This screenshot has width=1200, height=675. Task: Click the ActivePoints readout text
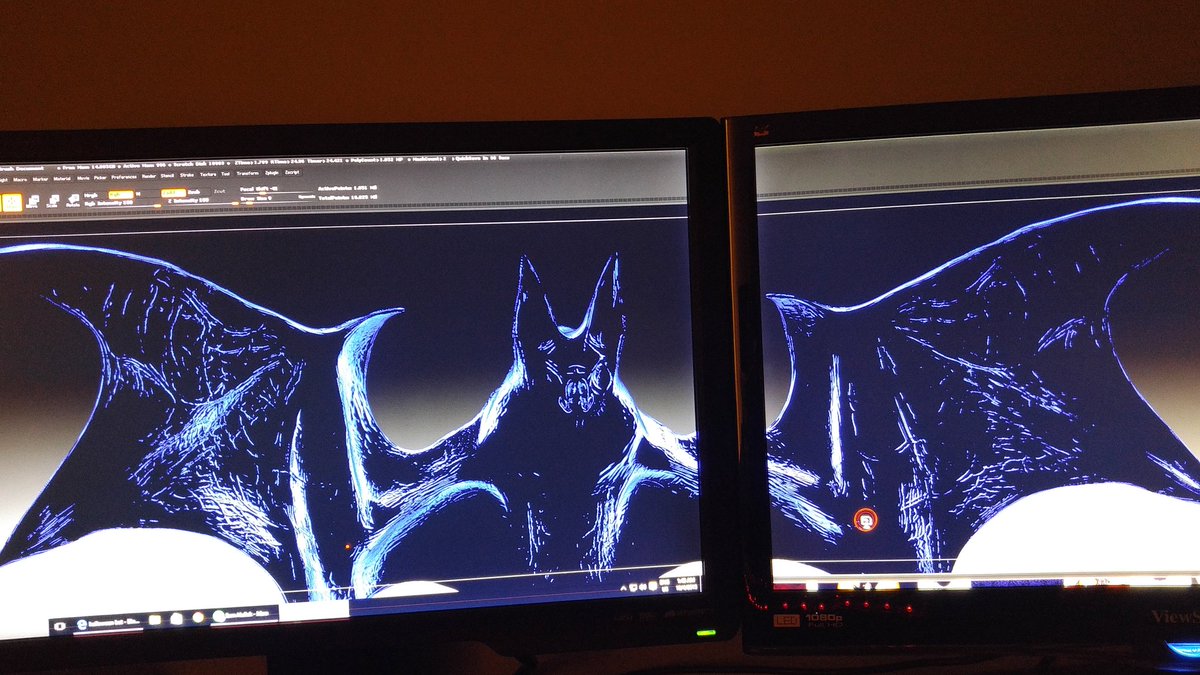(x=347, y=188)
